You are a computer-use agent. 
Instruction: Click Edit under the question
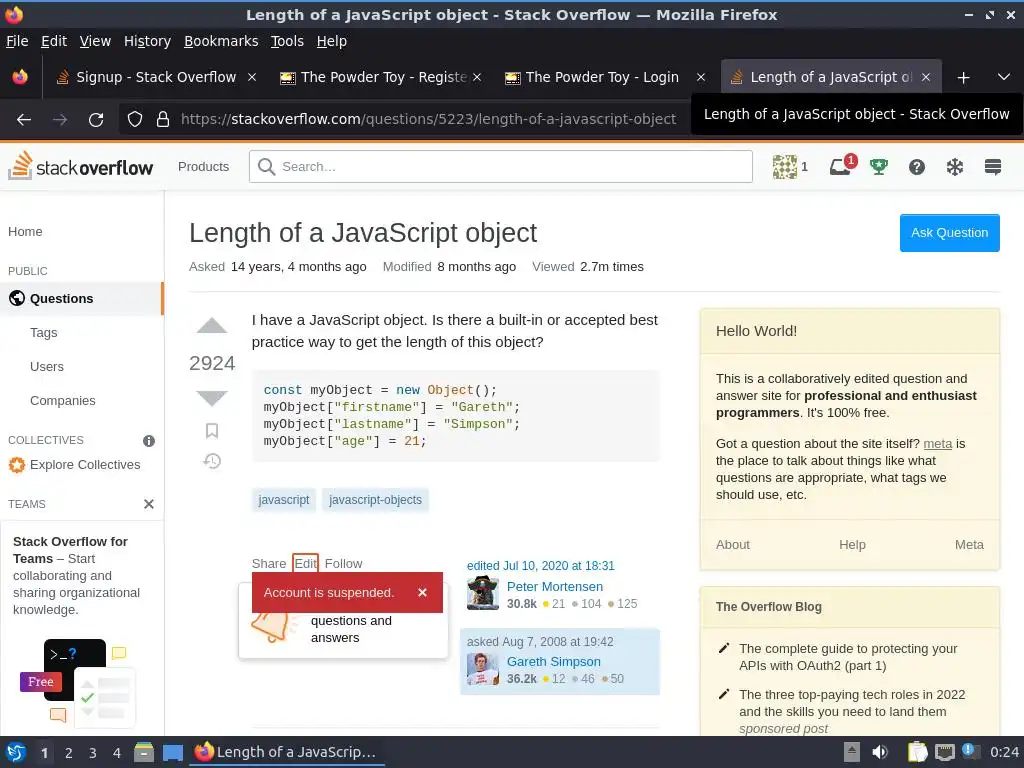pyautogui.click(x=305, y=563)
